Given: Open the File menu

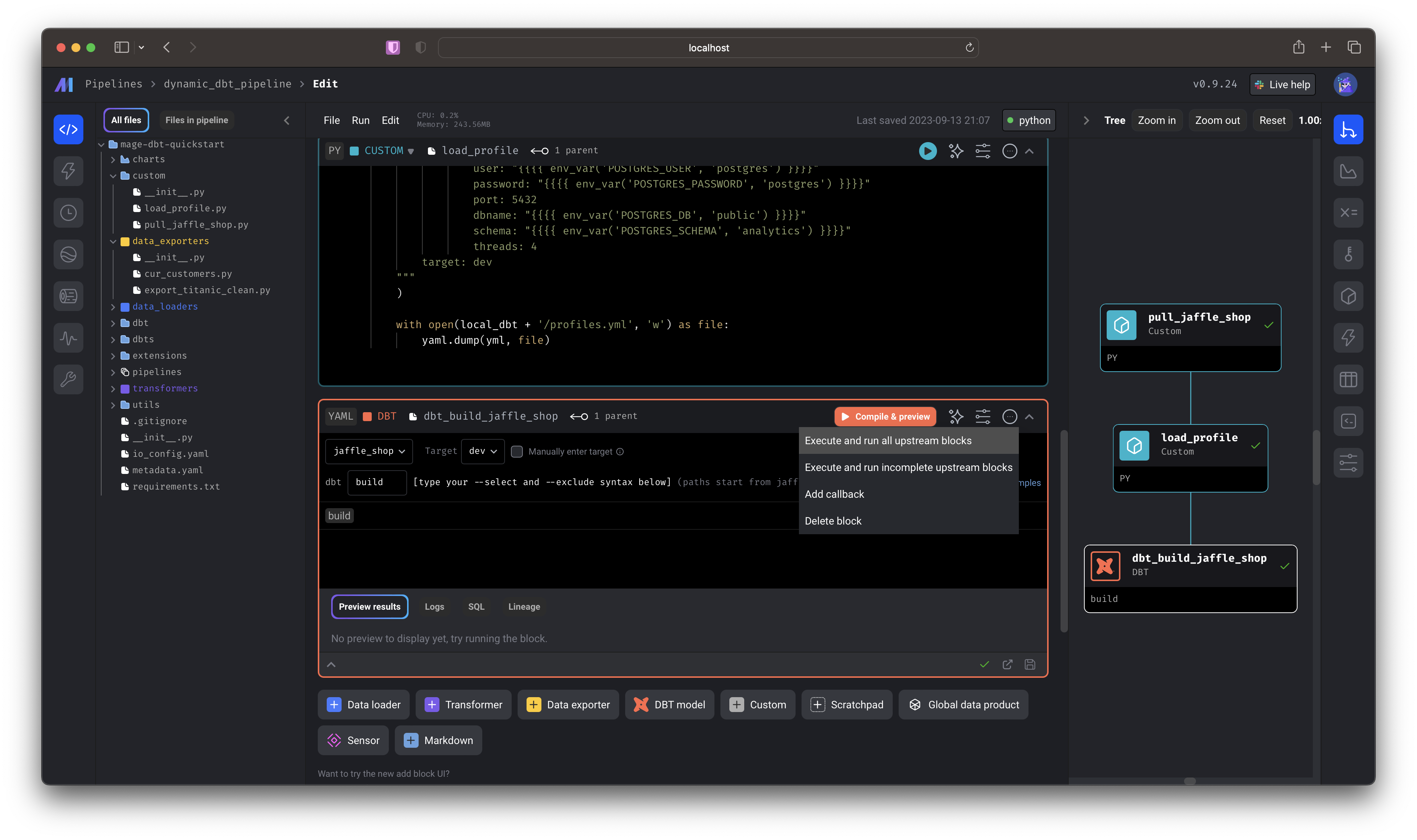Looking at the screenshot, I should pyautogui.click(x=331, y=121).
